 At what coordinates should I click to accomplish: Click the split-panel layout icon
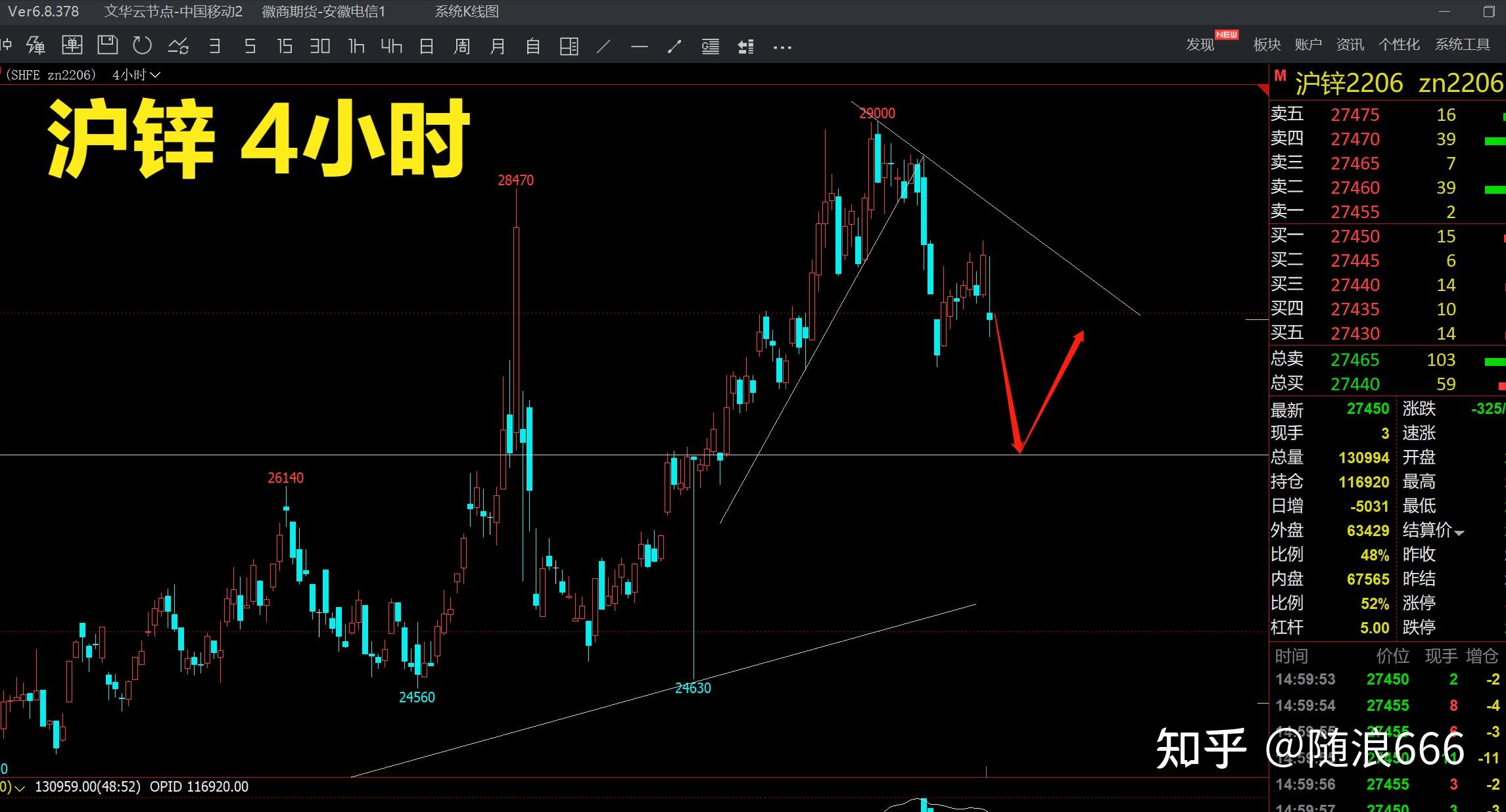point(569,46)
